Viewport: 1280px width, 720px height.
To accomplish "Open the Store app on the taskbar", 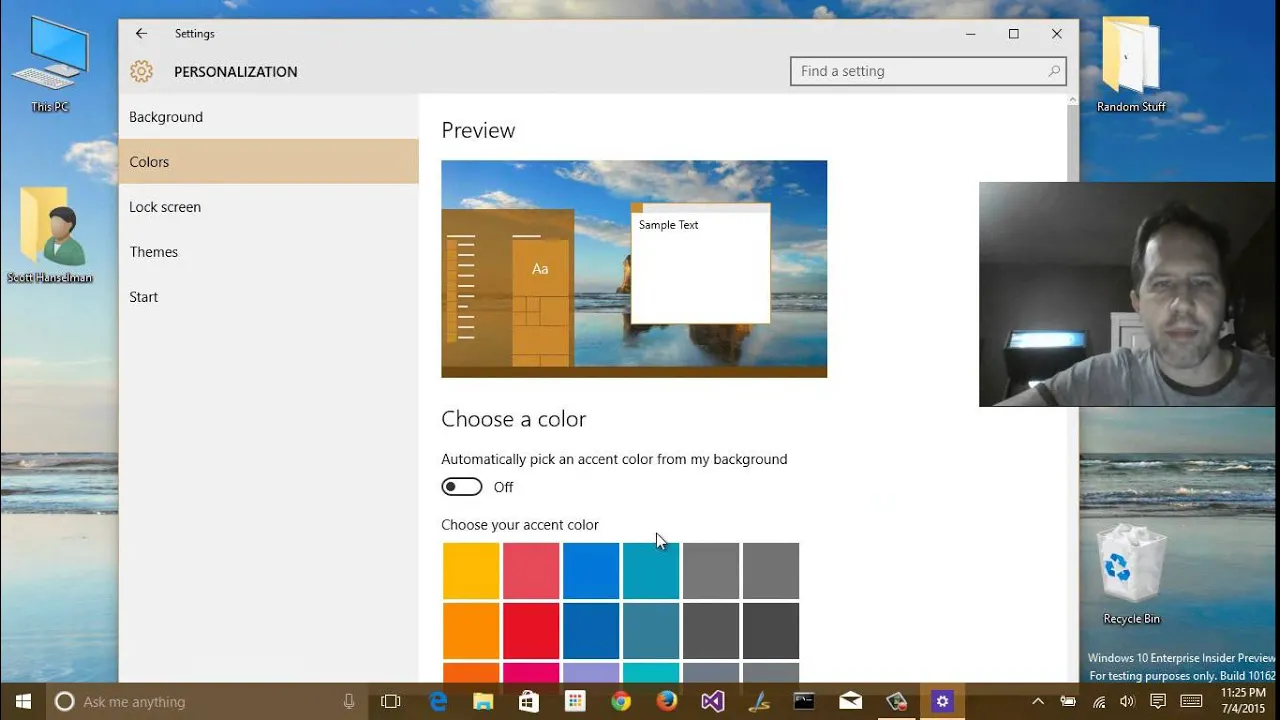I will pyautogui.click(x=529, y=702).
